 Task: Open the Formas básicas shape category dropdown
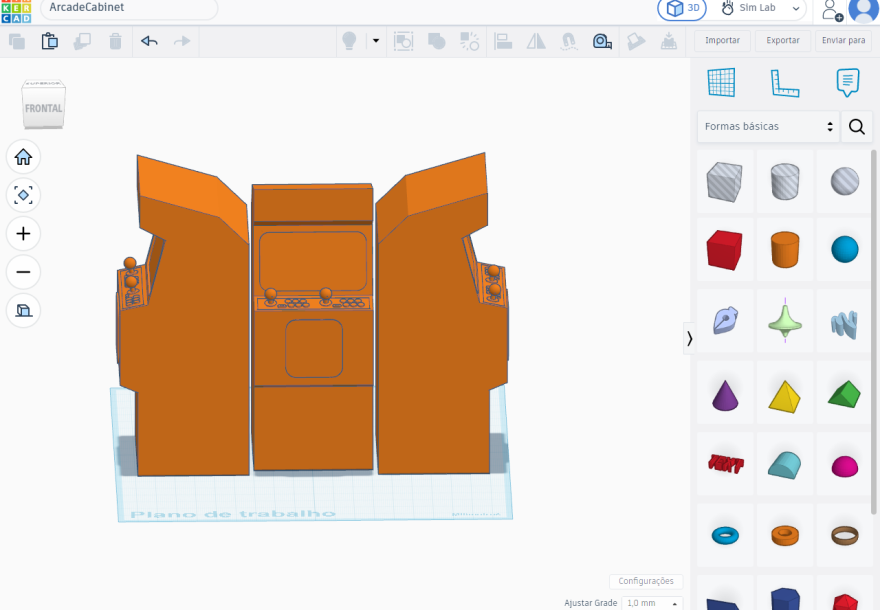(768, 126)
